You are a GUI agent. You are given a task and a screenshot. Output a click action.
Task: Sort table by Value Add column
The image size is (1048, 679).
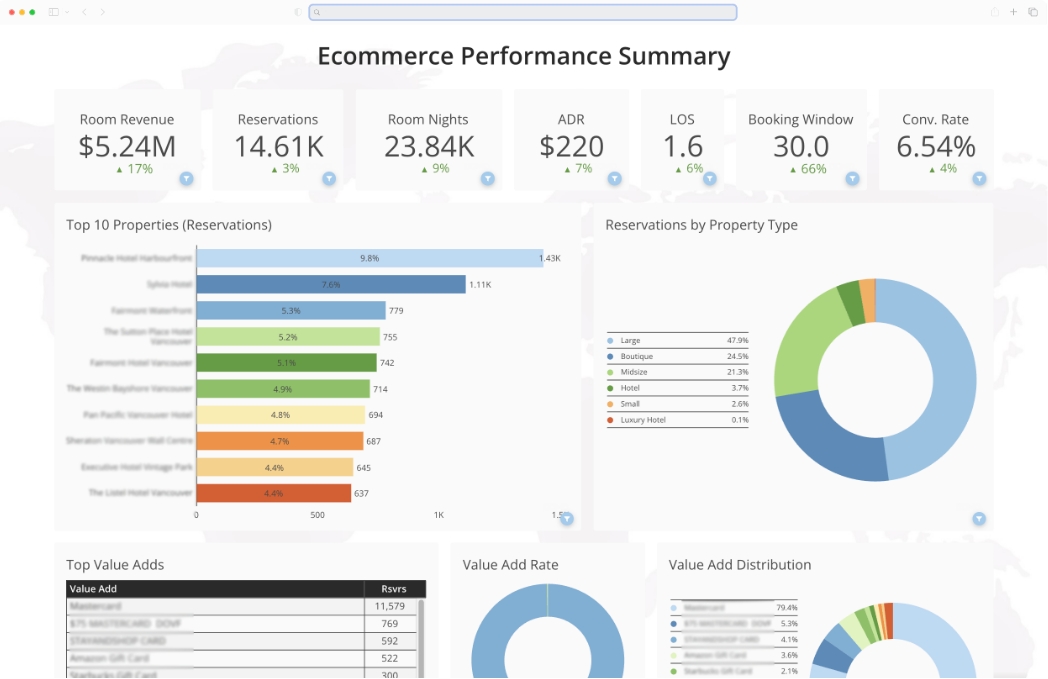coord(215,589)
